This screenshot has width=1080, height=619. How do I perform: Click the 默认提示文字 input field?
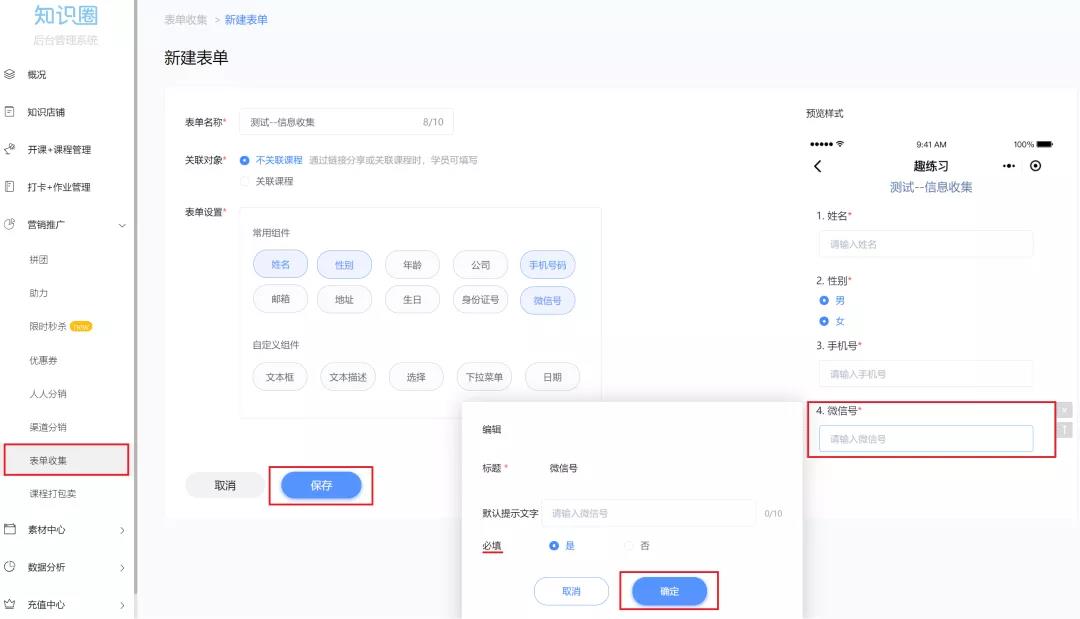pyautogui.click(x=648, y=513)
